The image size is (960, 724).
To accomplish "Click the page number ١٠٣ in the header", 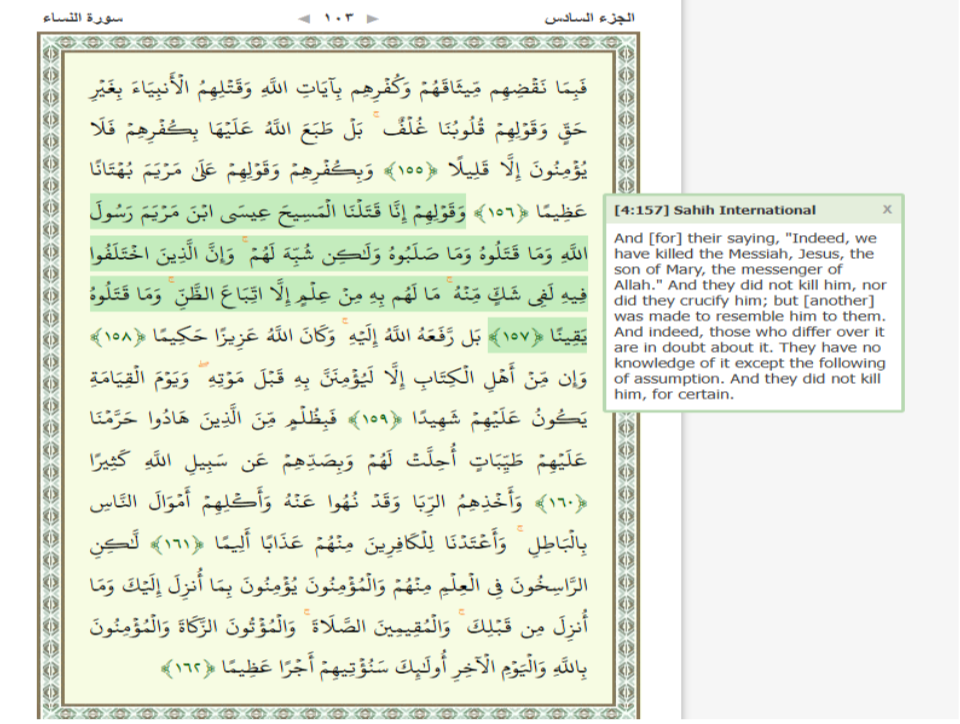I will click(x=339, y=18).
